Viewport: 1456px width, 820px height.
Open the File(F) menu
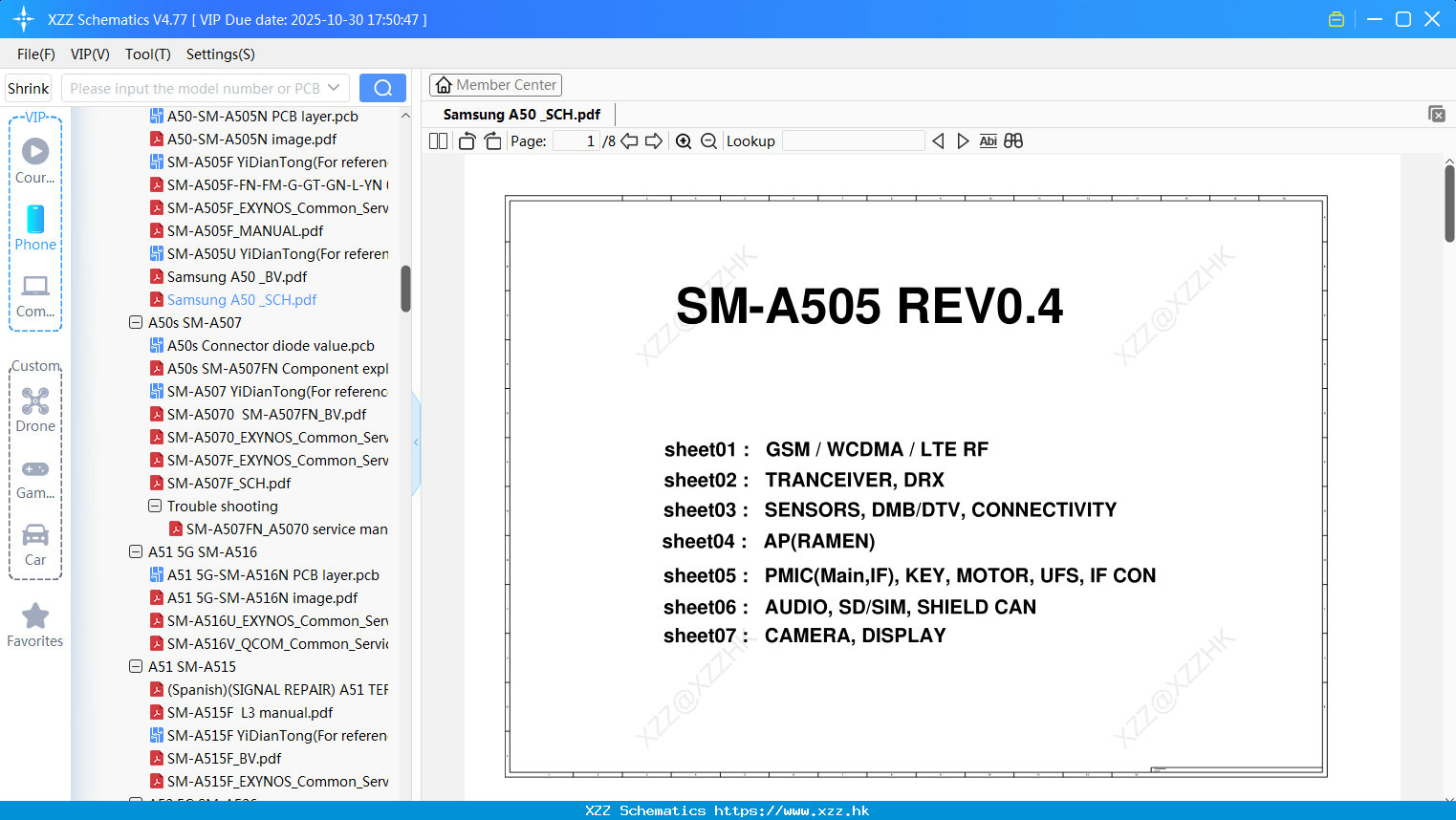pyautogui.click(x=36, y=54)
